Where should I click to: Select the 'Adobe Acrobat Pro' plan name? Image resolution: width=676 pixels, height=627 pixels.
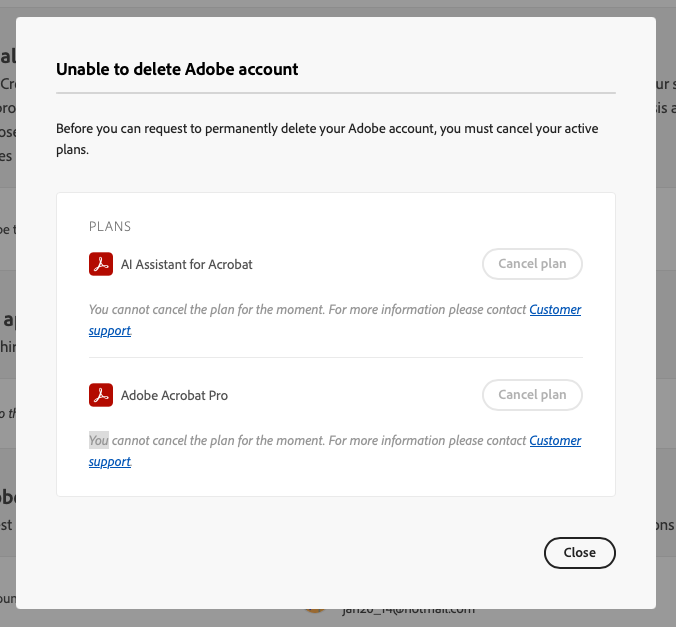pos(174,395)
